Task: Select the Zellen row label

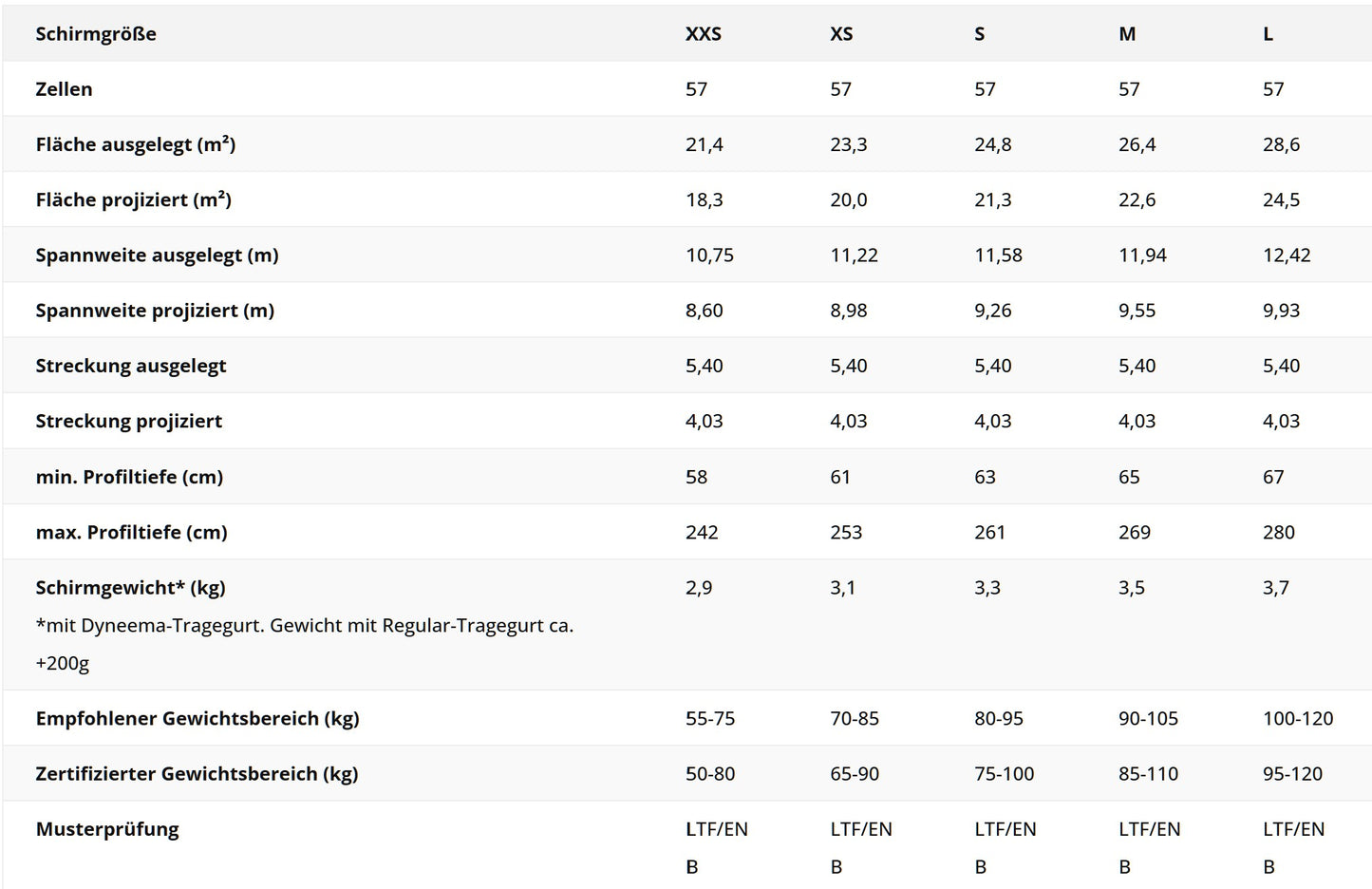Action: click(64, 89)
